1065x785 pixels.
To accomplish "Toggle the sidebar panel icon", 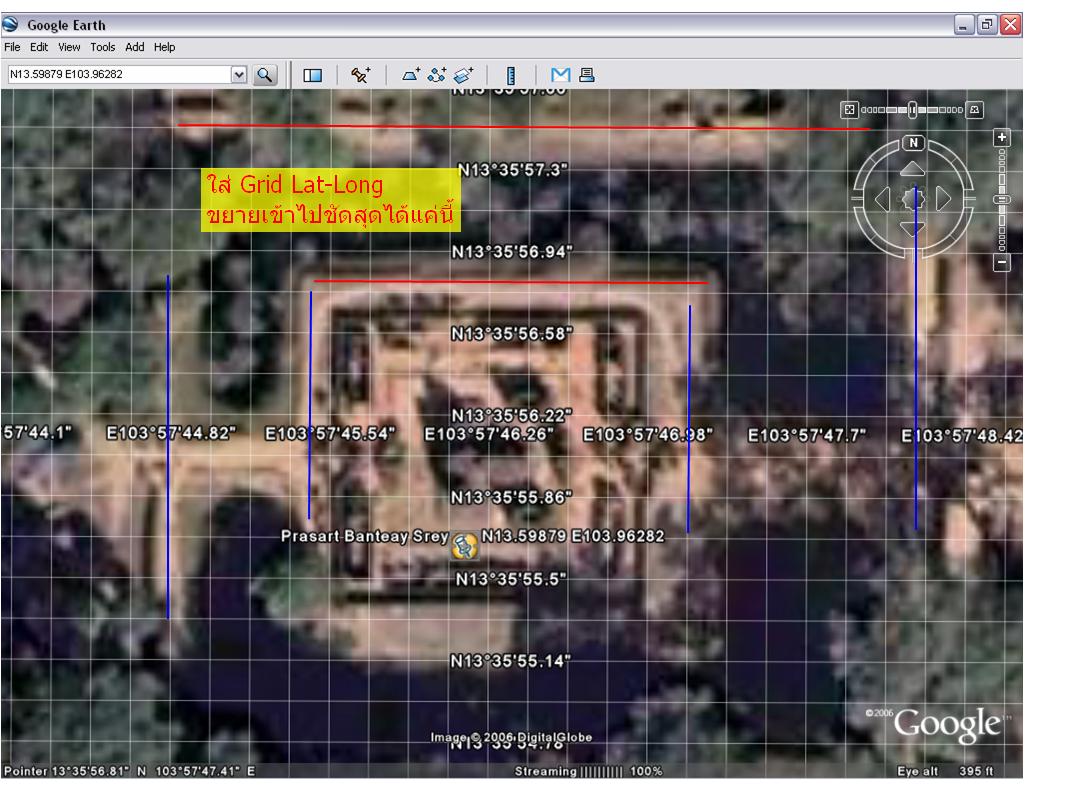I will [x=312, y=75].
